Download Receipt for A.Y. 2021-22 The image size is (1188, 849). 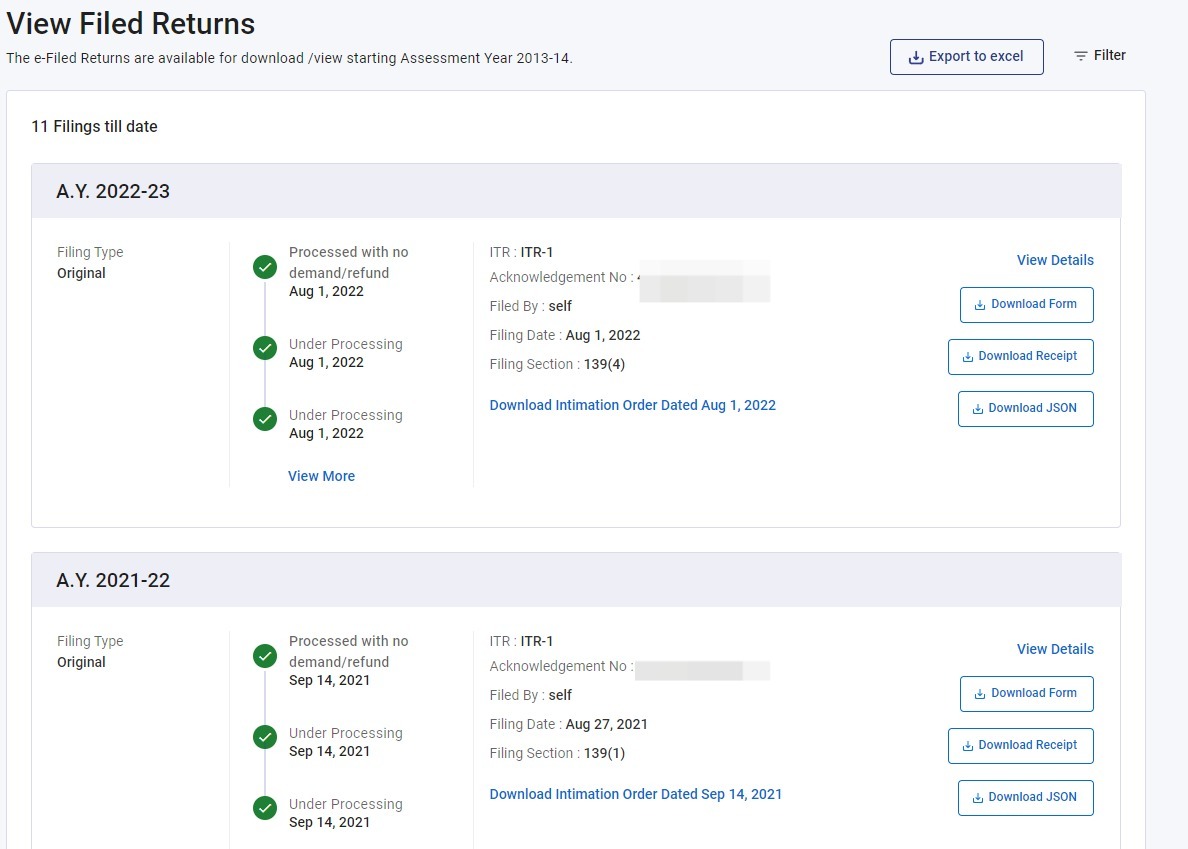[x=1020, y=746]
